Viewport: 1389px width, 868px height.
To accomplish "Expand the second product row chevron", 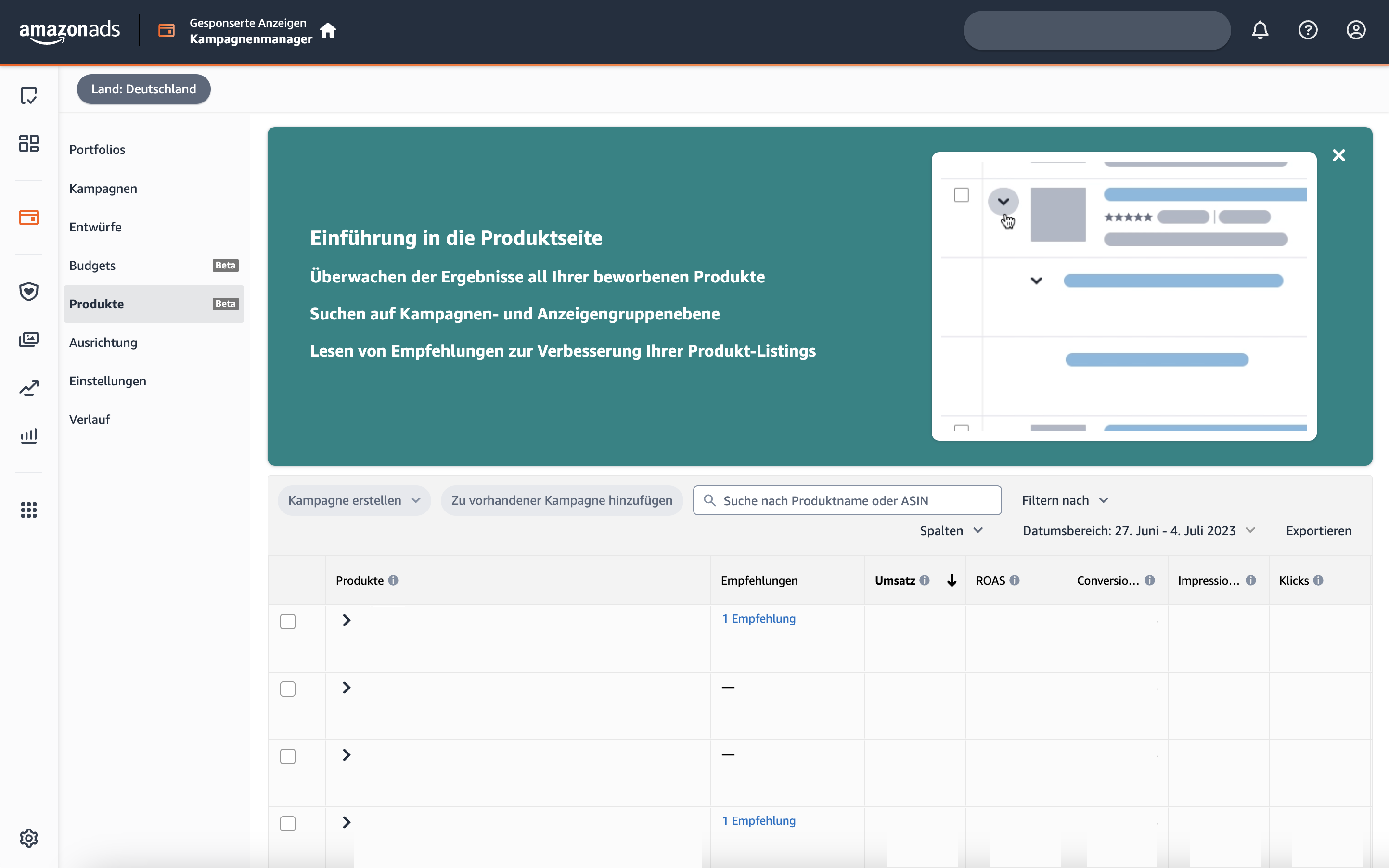I will (x=346, y=687).
